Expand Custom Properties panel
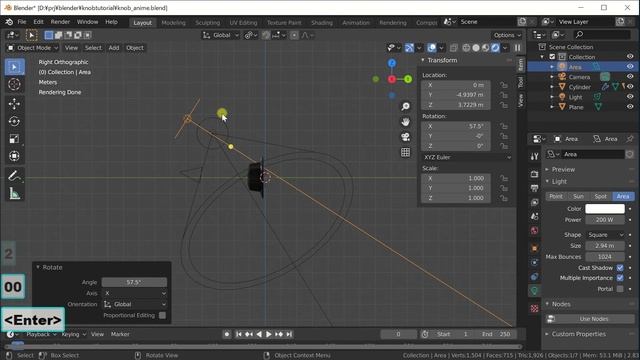The width and height of the screenshot is (640, 360). click(578, 334)
